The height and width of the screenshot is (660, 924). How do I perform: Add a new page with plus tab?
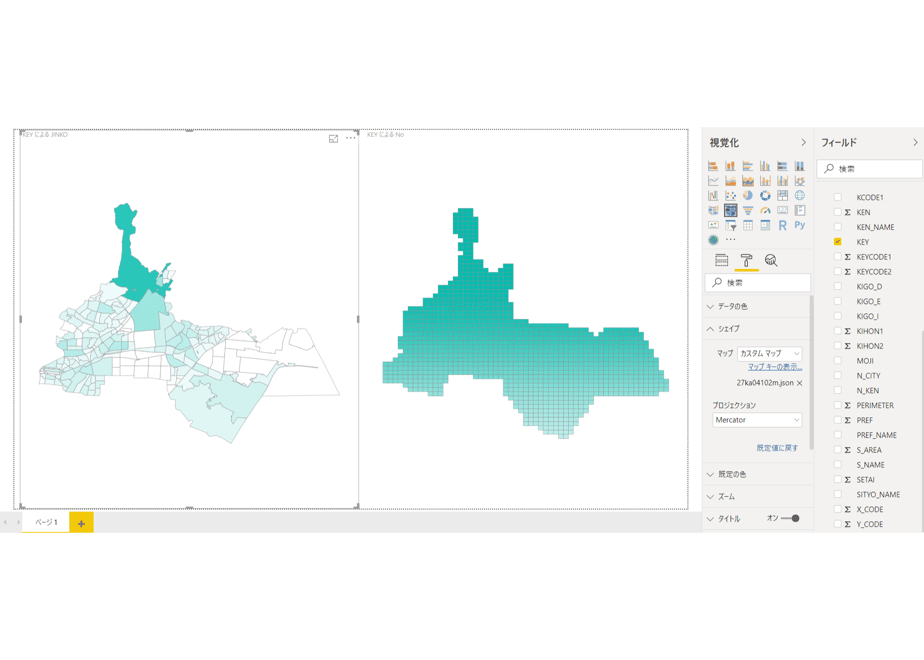(81, 523)
